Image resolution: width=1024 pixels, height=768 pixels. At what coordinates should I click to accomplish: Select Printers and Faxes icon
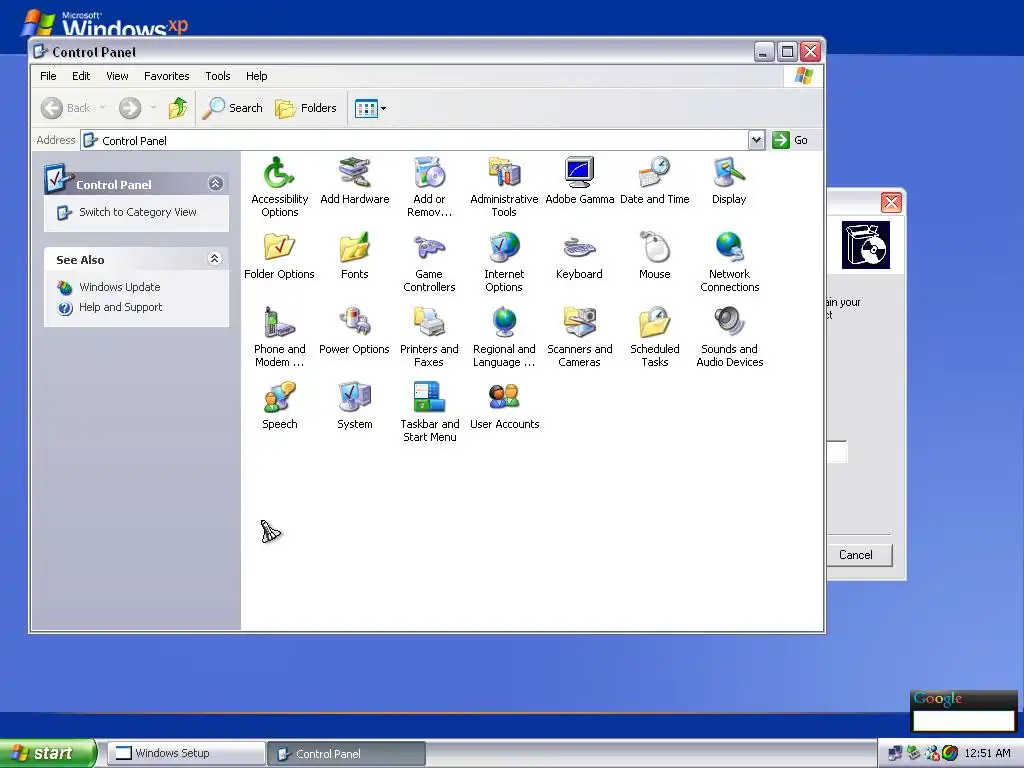[429, 323]
